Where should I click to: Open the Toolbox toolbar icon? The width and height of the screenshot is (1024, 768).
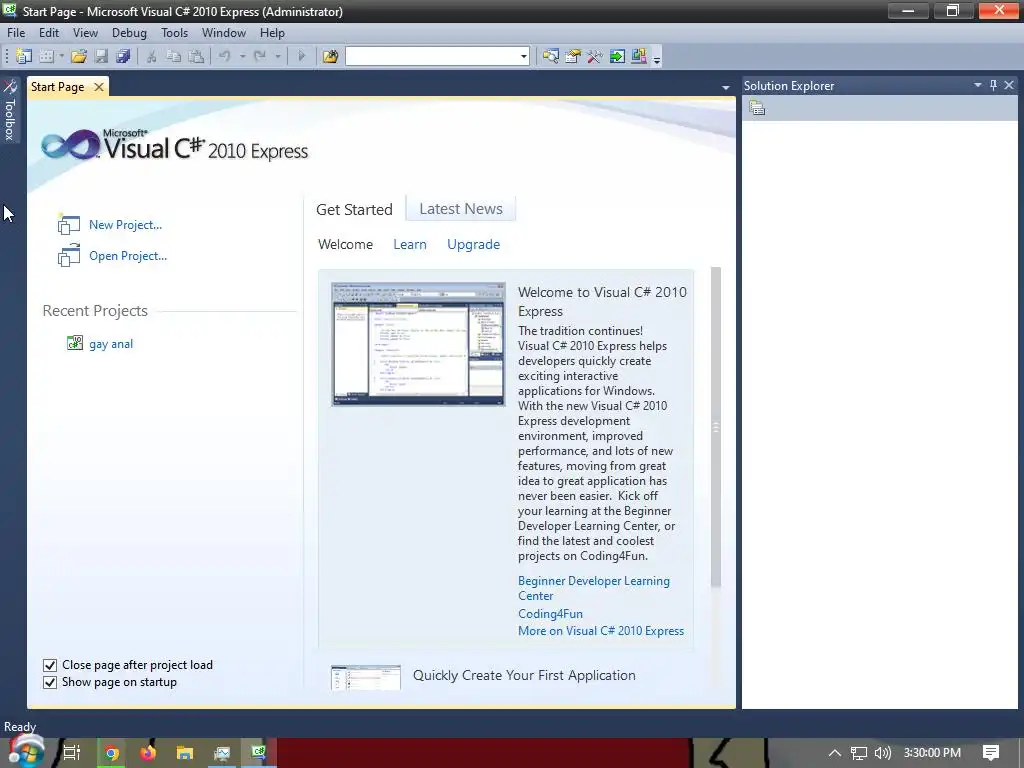tap(594, 57)
